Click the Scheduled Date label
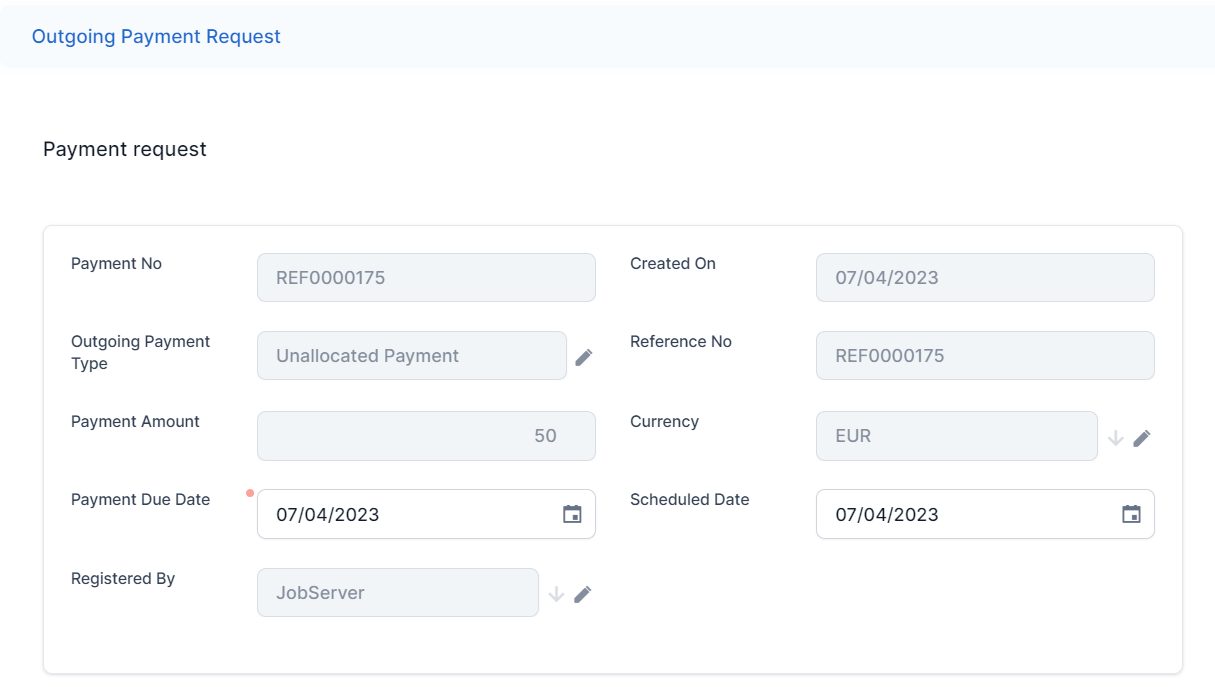 point(689,500)
